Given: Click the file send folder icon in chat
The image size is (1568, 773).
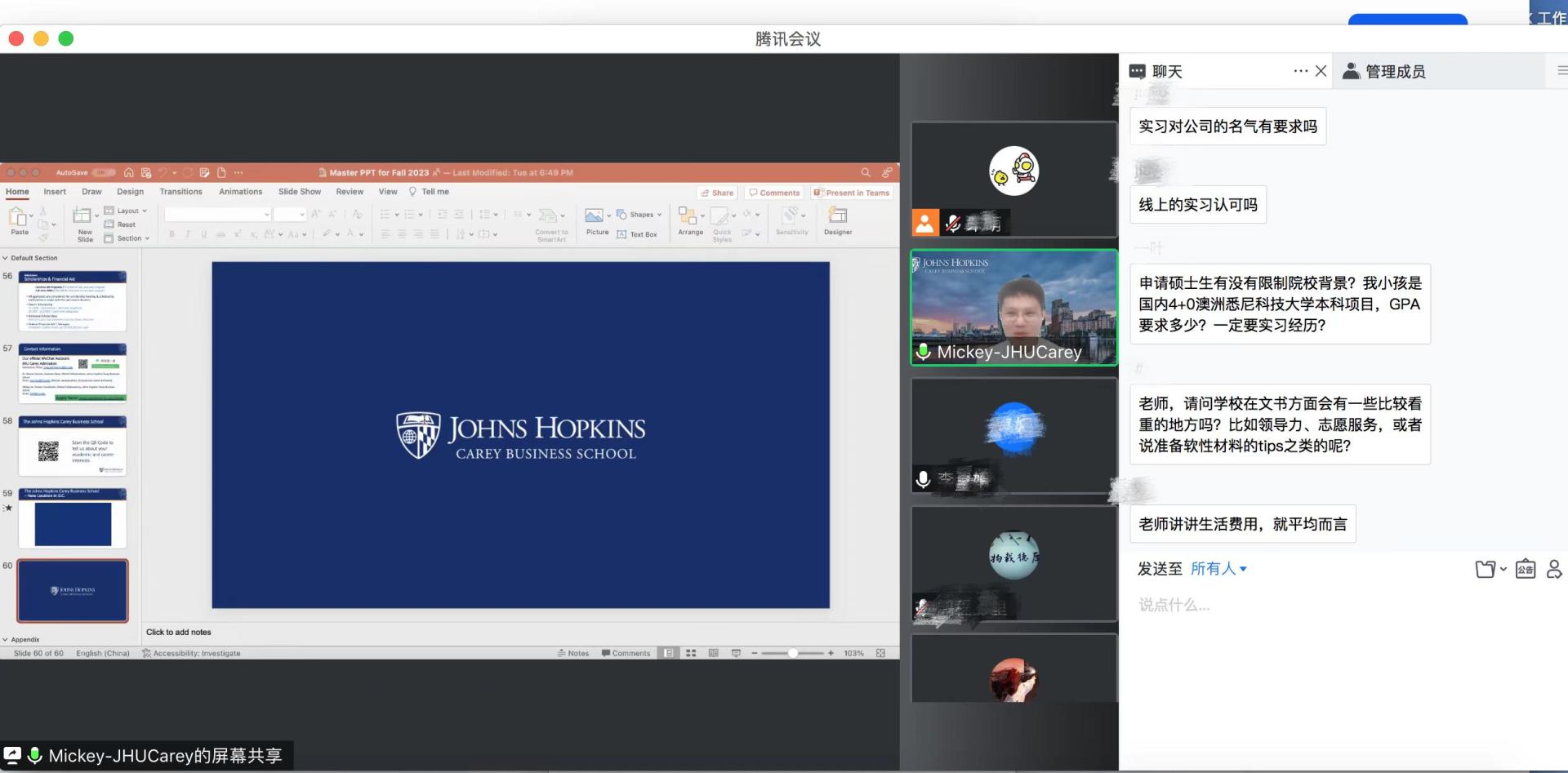Looking at the screenshot, I should [1486, 569].
